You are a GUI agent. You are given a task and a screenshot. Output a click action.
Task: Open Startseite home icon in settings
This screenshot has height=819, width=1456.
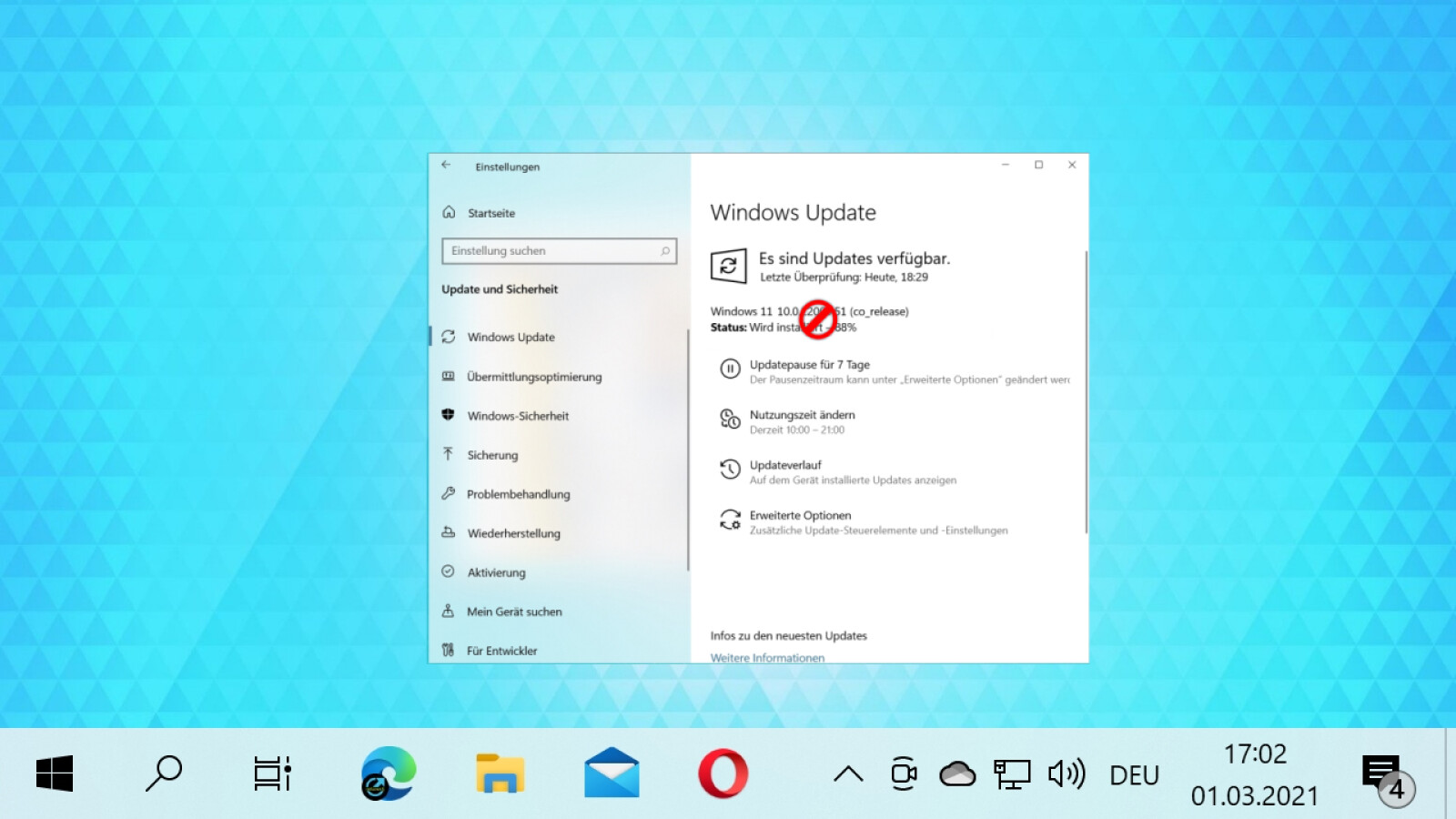pos(449,212)
